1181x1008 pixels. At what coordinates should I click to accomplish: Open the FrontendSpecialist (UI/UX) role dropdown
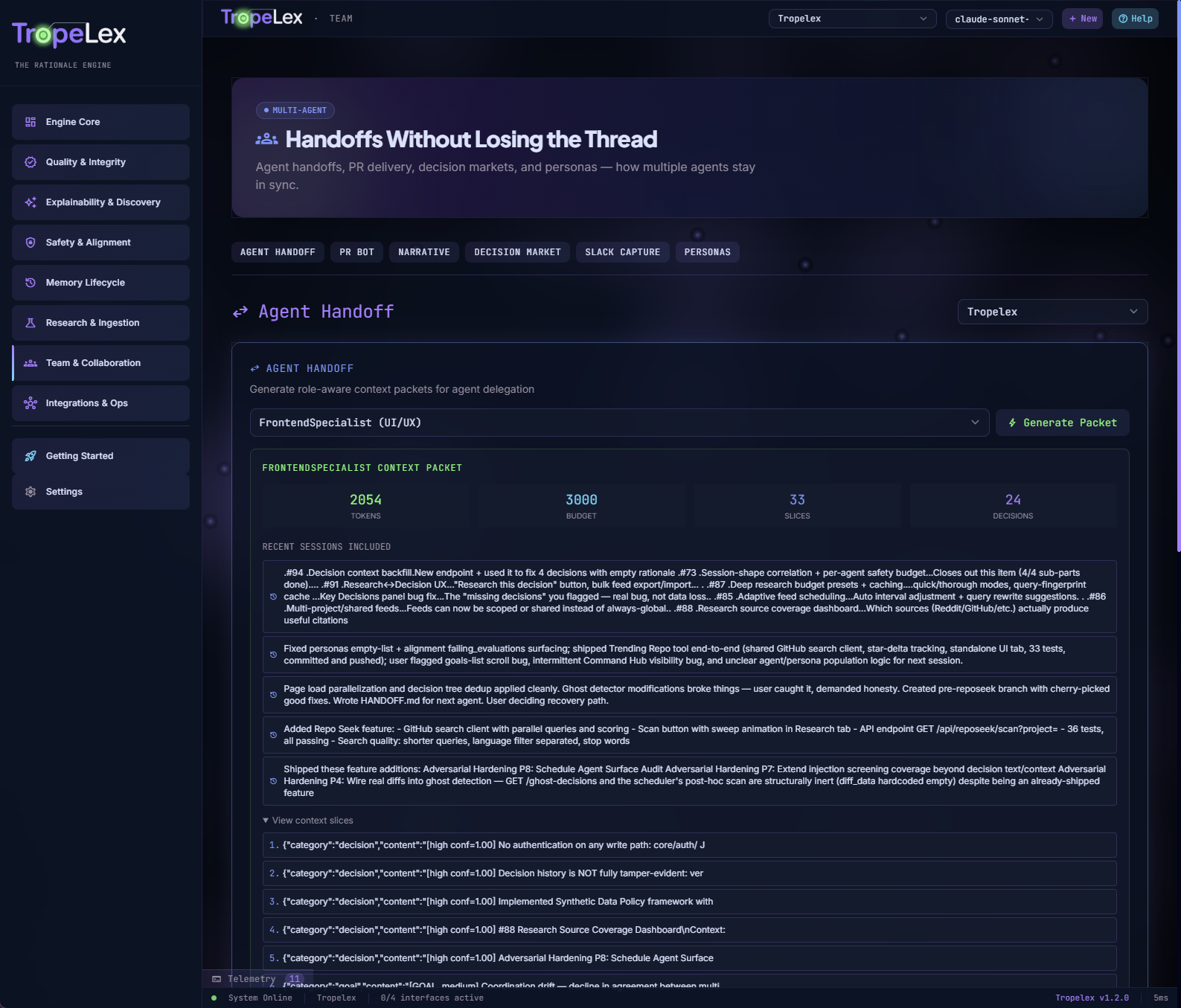pos(619,423)
